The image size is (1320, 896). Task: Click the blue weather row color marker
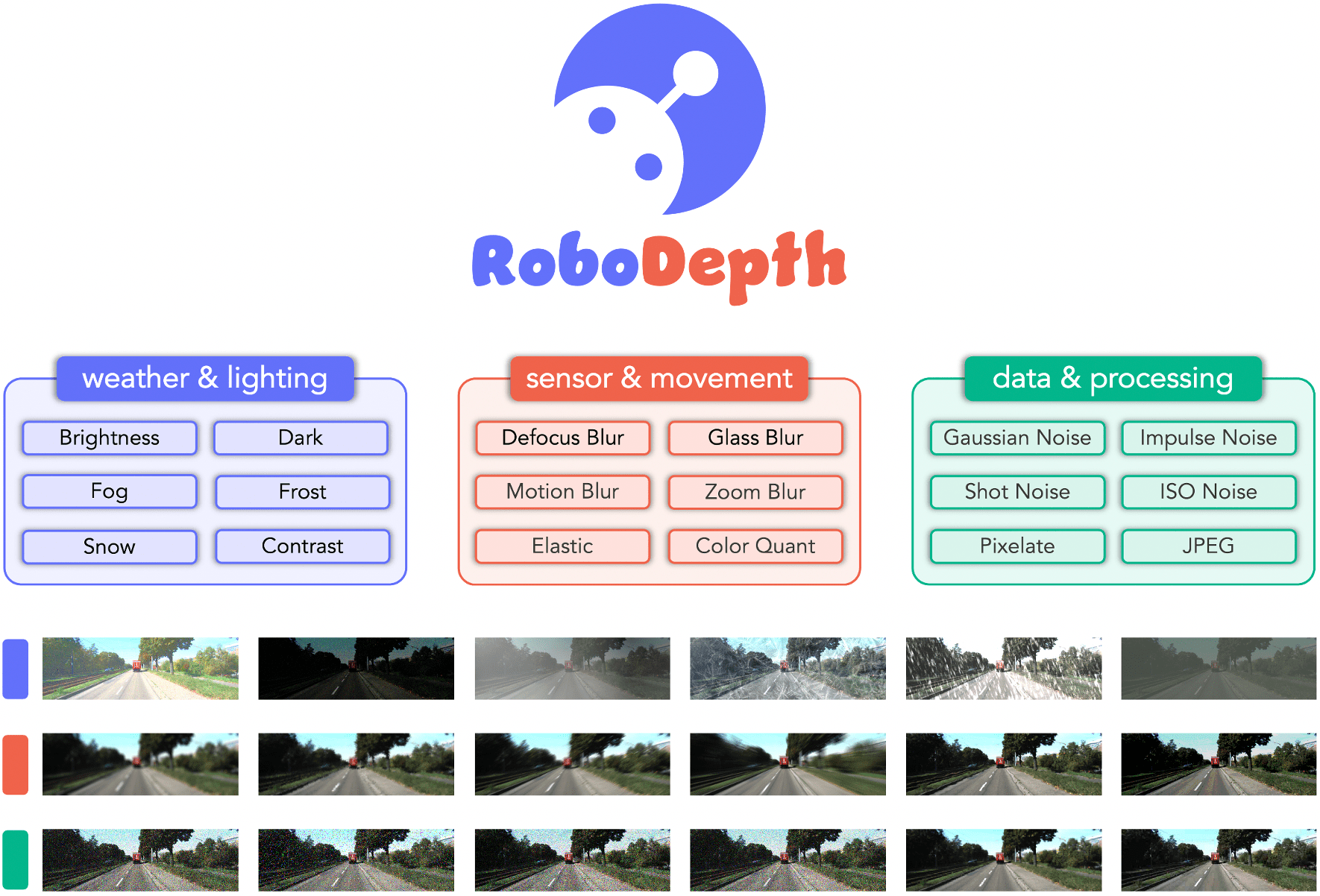[x=16, y=669]
